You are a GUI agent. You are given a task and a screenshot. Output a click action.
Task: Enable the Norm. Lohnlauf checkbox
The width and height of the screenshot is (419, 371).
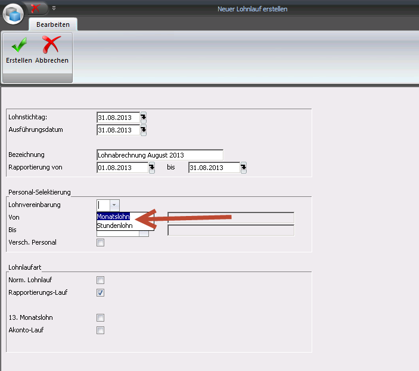(x=100, y=280)
